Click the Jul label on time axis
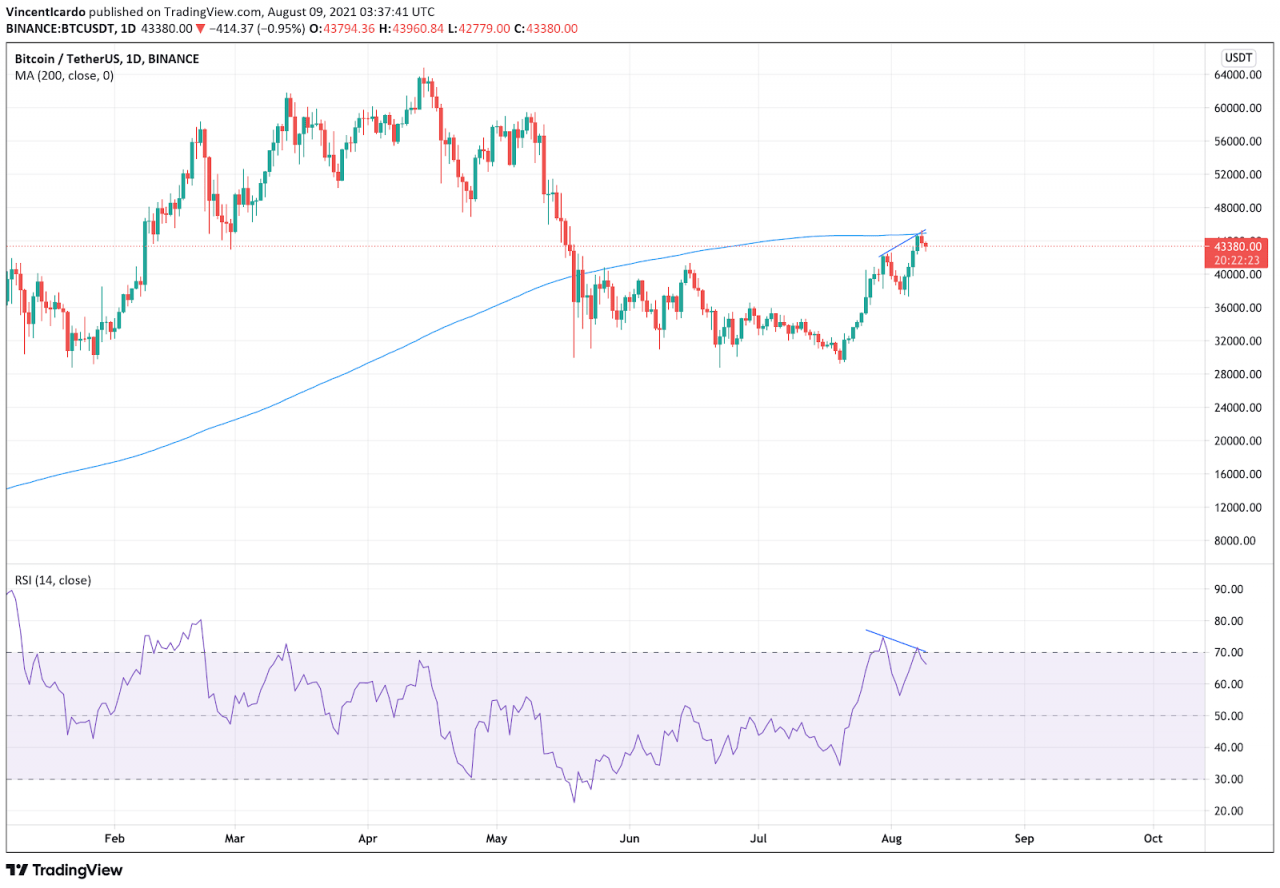Image resolution: width=1280 pixels, height=888 pixels. tap(759, 839)
